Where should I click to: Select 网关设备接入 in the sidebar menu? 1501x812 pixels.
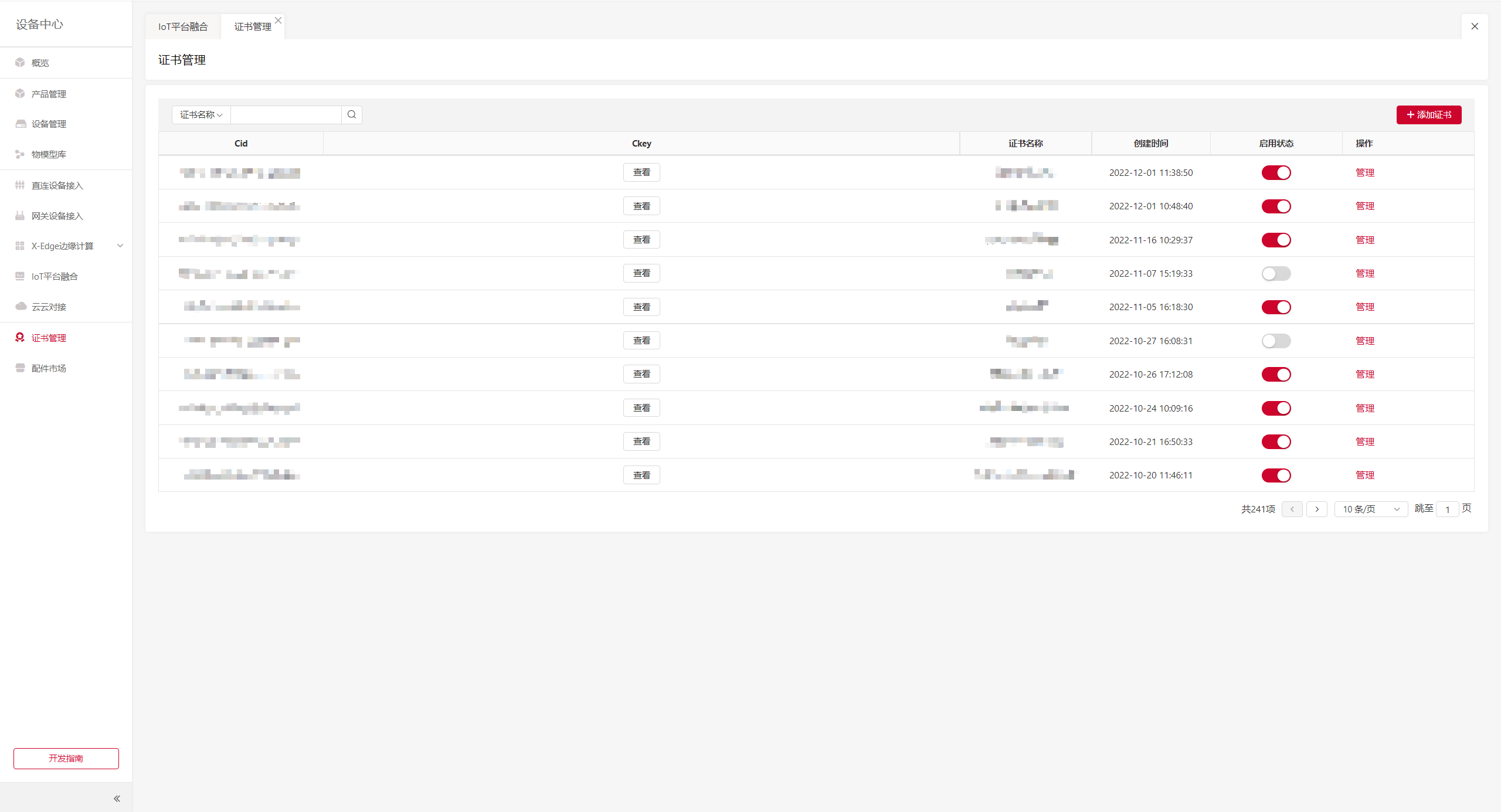point(57,216)
